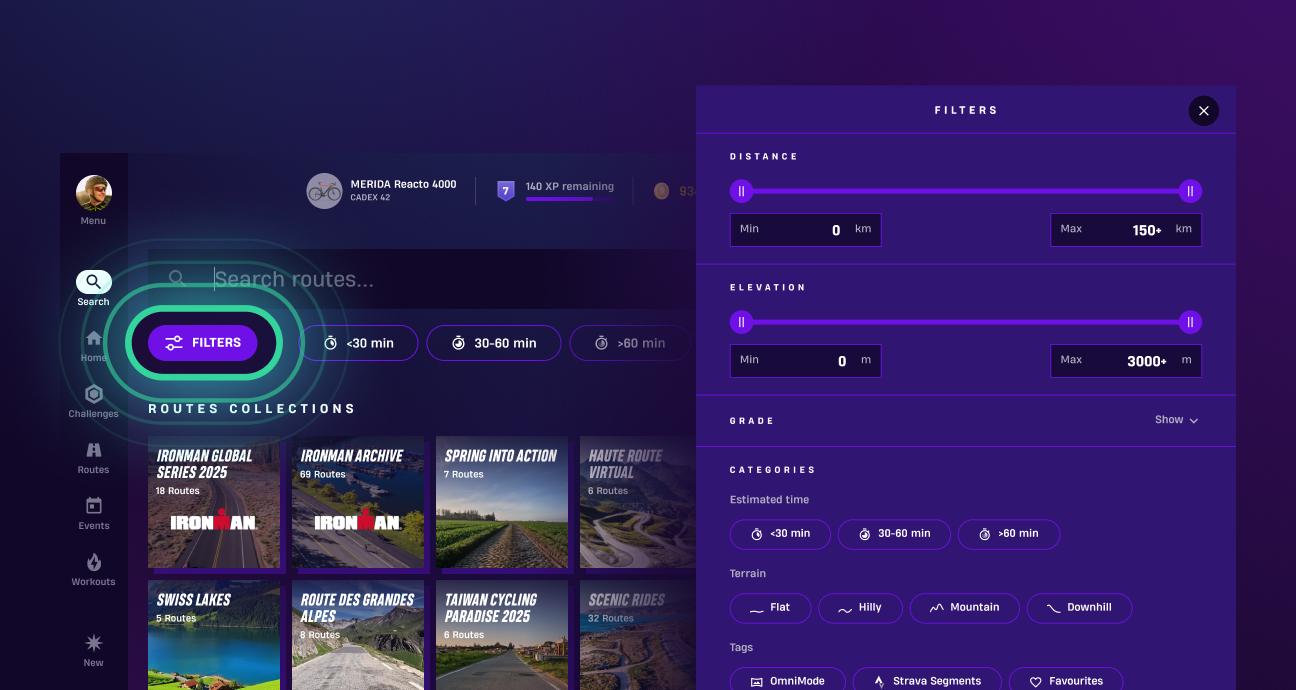Click the Distance slider maximum handle
Image resolution: width=1296 pixels, height=690 pixels.
pyautogui.click(x=1189, y=192)
